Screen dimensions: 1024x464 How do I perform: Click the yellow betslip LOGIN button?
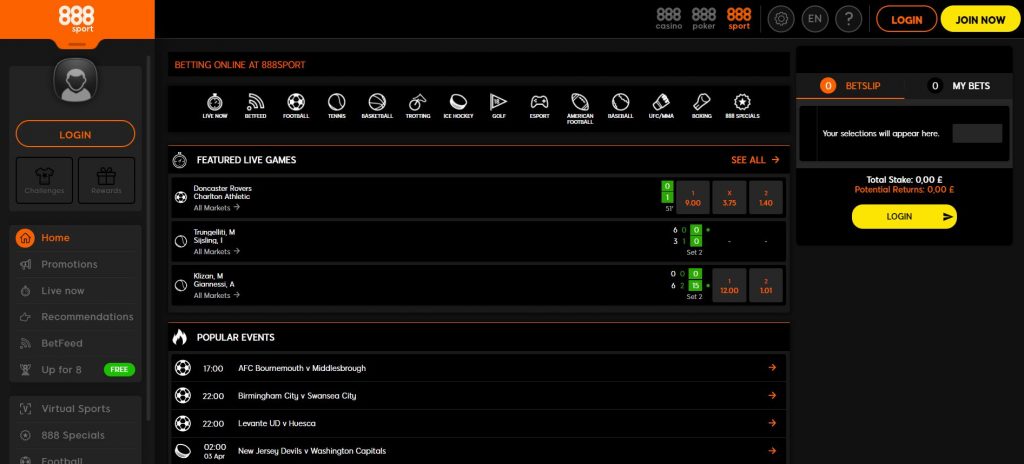[904, 216]
